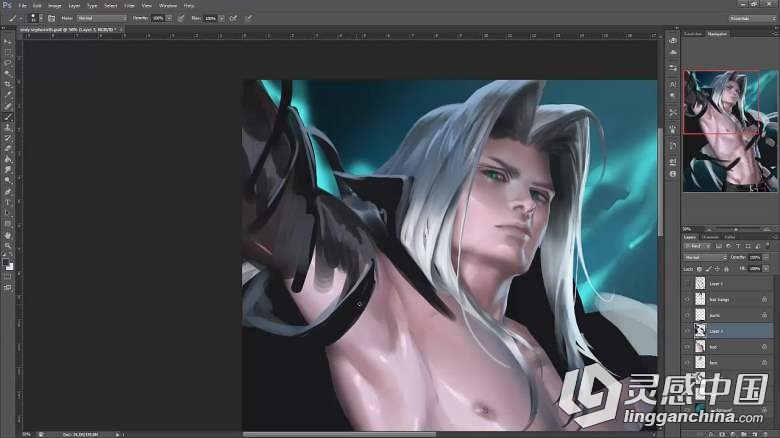This screenshot has width=780, height=438.
Task: Select the Clone Stamp tool
Action: click(x=7, y=128)
